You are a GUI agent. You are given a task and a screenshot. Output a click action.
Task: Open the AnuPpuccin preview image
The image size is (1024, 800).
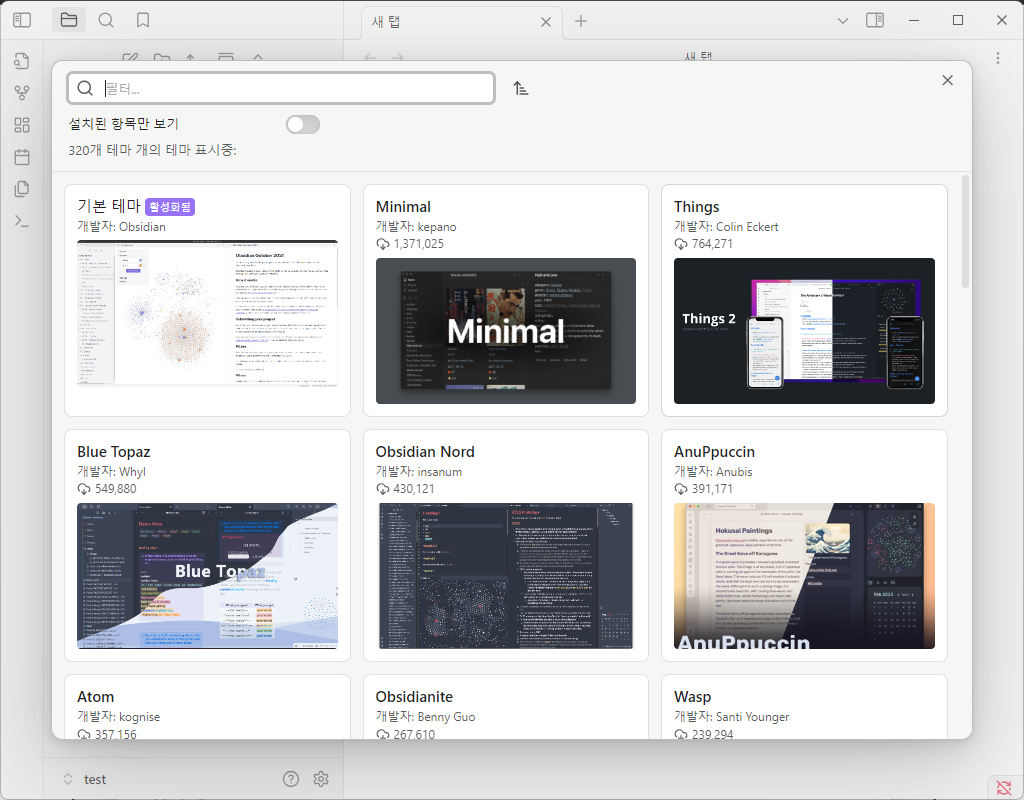(x=804, y=575)
